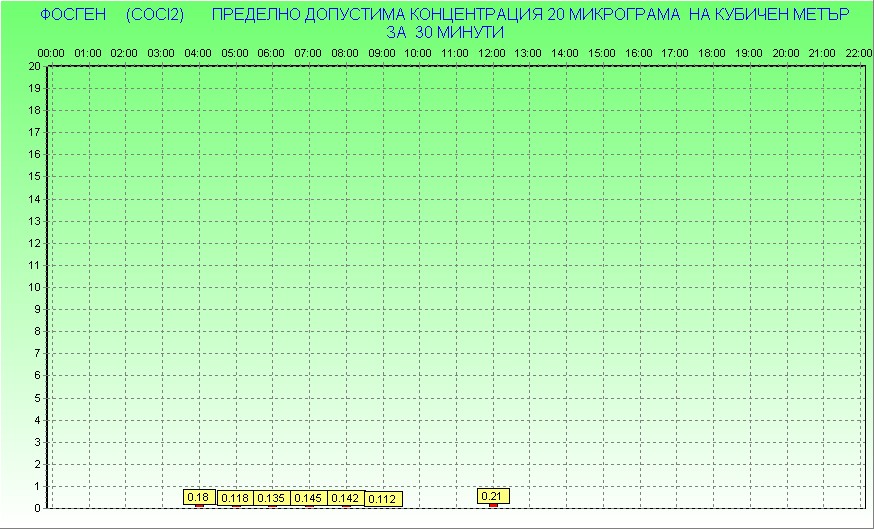Click the 20:00 time axis label
This screenshot has height=529, width=874.
[786, 54]
